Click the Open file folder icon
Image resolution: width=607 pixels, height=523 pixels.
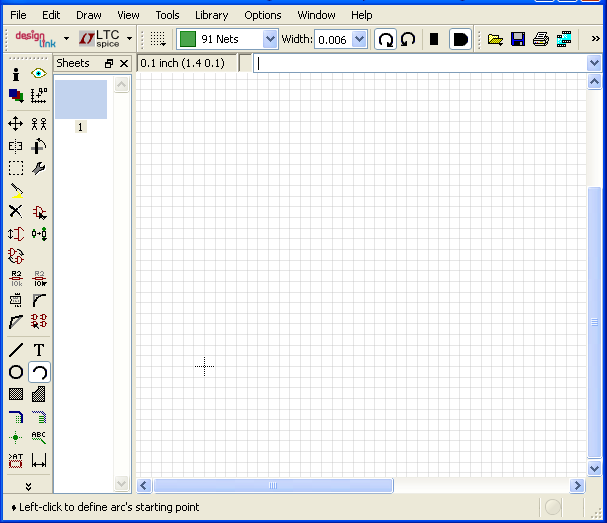tap(495, 39)
